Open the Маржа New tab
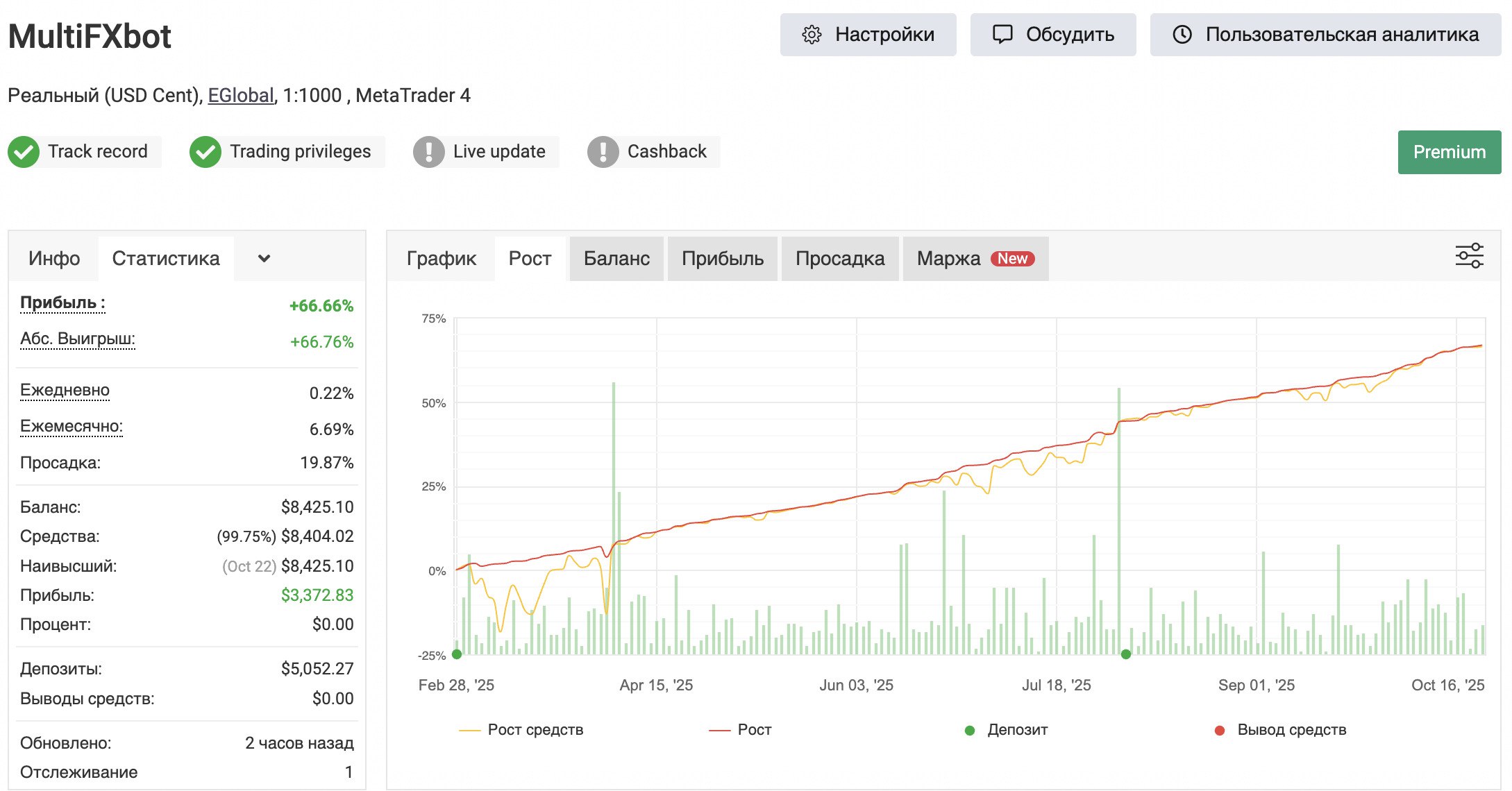Image resolution: width=1512 pixels, height=791 pixels. coord(975,259)
